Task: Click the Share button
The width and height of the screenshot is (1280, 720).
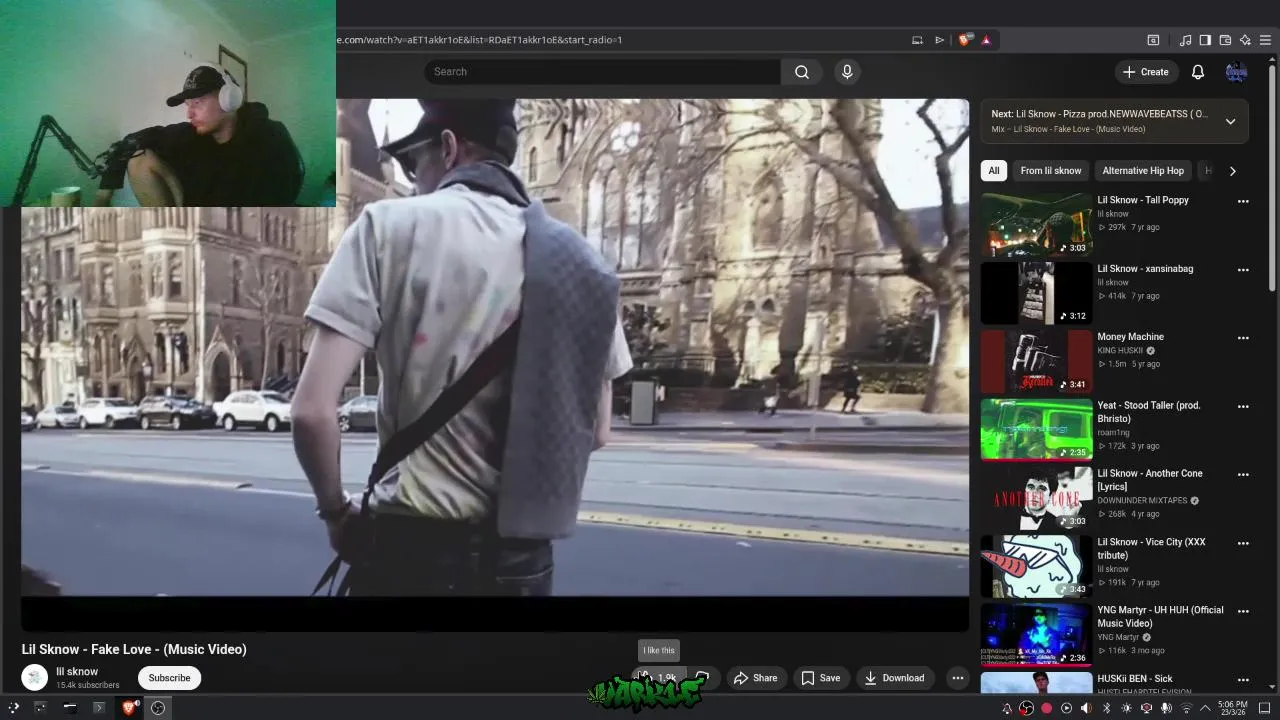Action: [x=755, y=678]
